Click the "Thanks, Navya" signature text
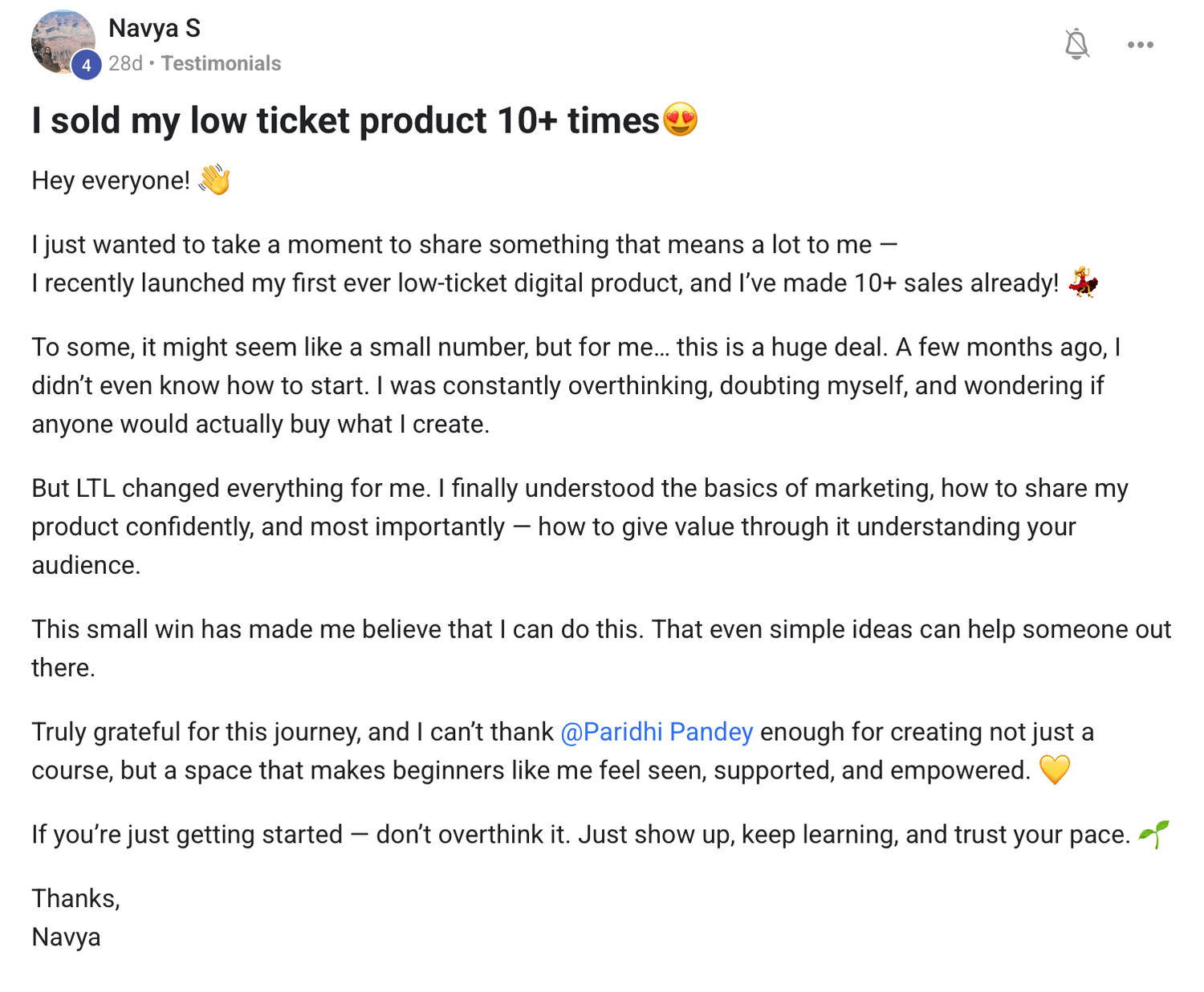This screenshot has height=992, width=1204. (75, 917)
